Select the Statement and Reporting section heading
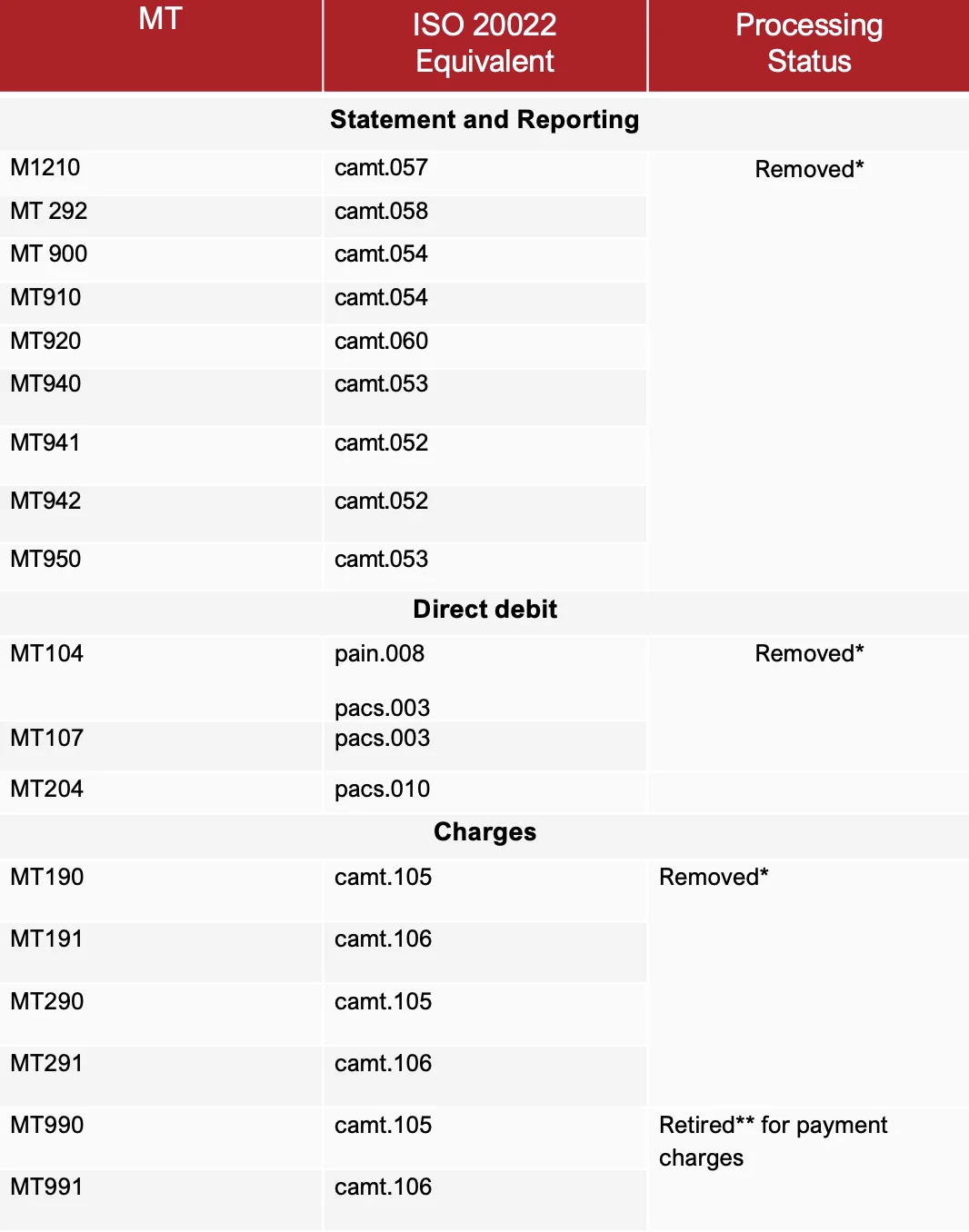969x1232 pixels. tap(484, 120)
